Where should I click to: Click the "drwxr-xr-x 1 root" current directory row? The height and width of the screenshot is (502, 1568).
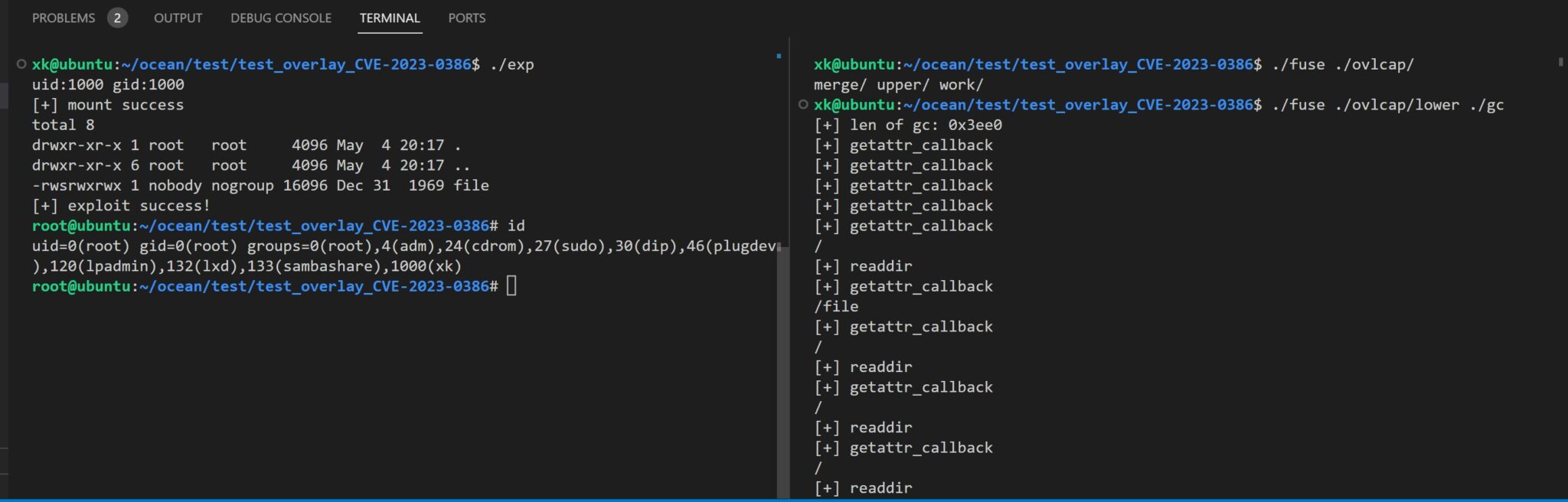pyautogui.click(x=247, y=145)
